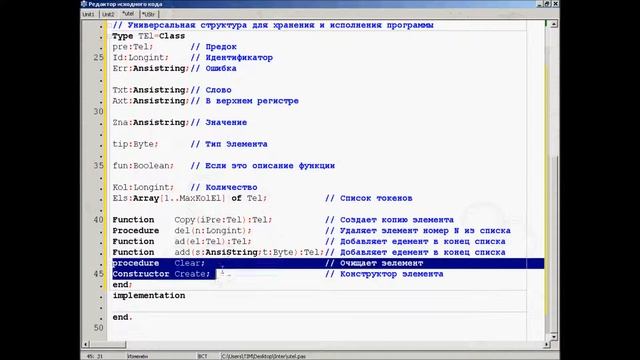Click the comment 'Идентификатор'
The width and height of the screenshot is (640, 360).
[x=239, y=58]
